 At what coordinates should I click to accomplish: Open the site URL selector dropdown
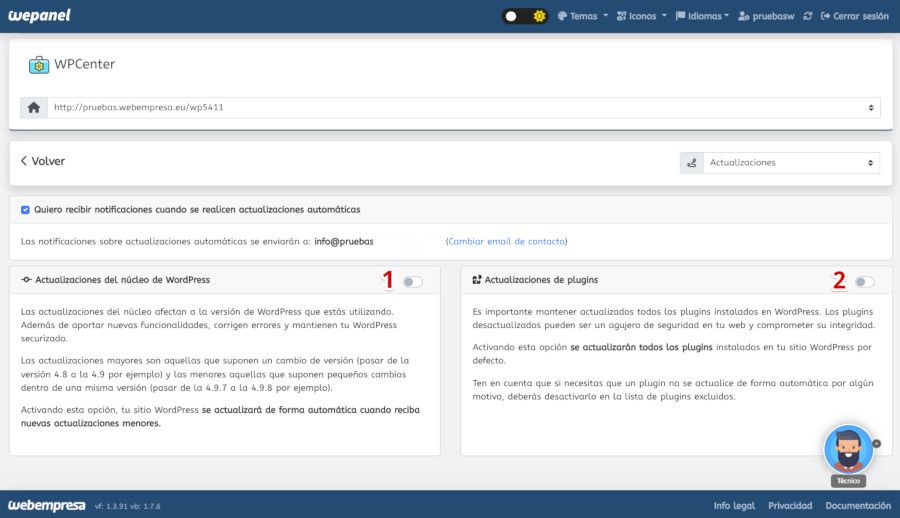[x=464, y=107]
